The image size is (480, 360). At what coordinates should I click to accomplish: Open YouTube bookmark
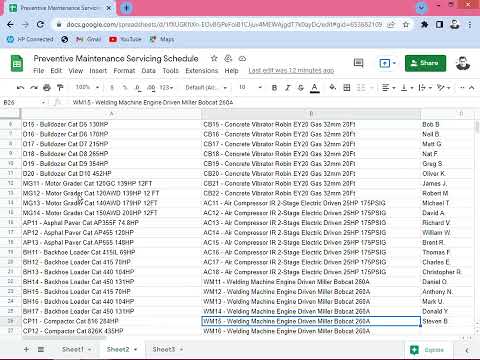point(126,39)
